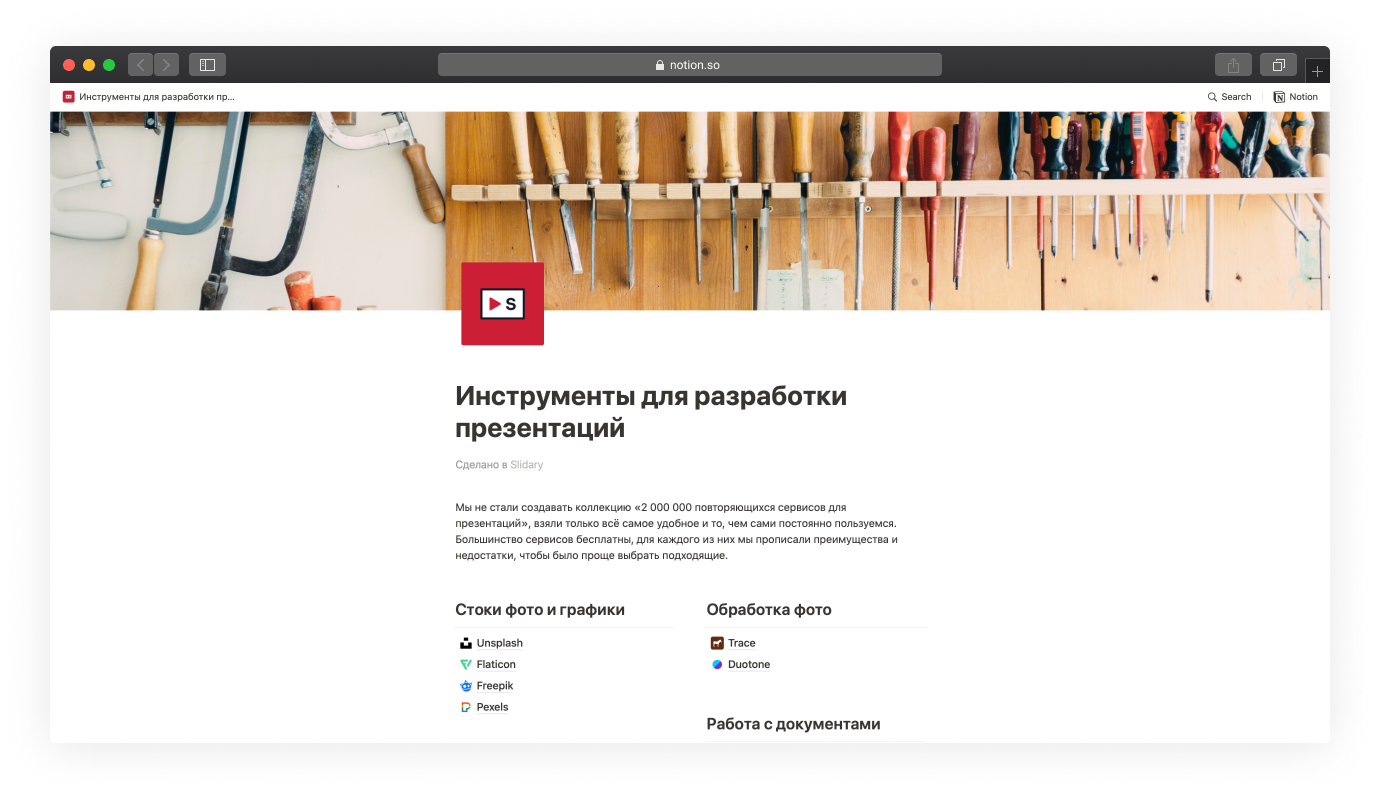
Task: Minimize window with yellow button
Action: click(x=89, y=65)
